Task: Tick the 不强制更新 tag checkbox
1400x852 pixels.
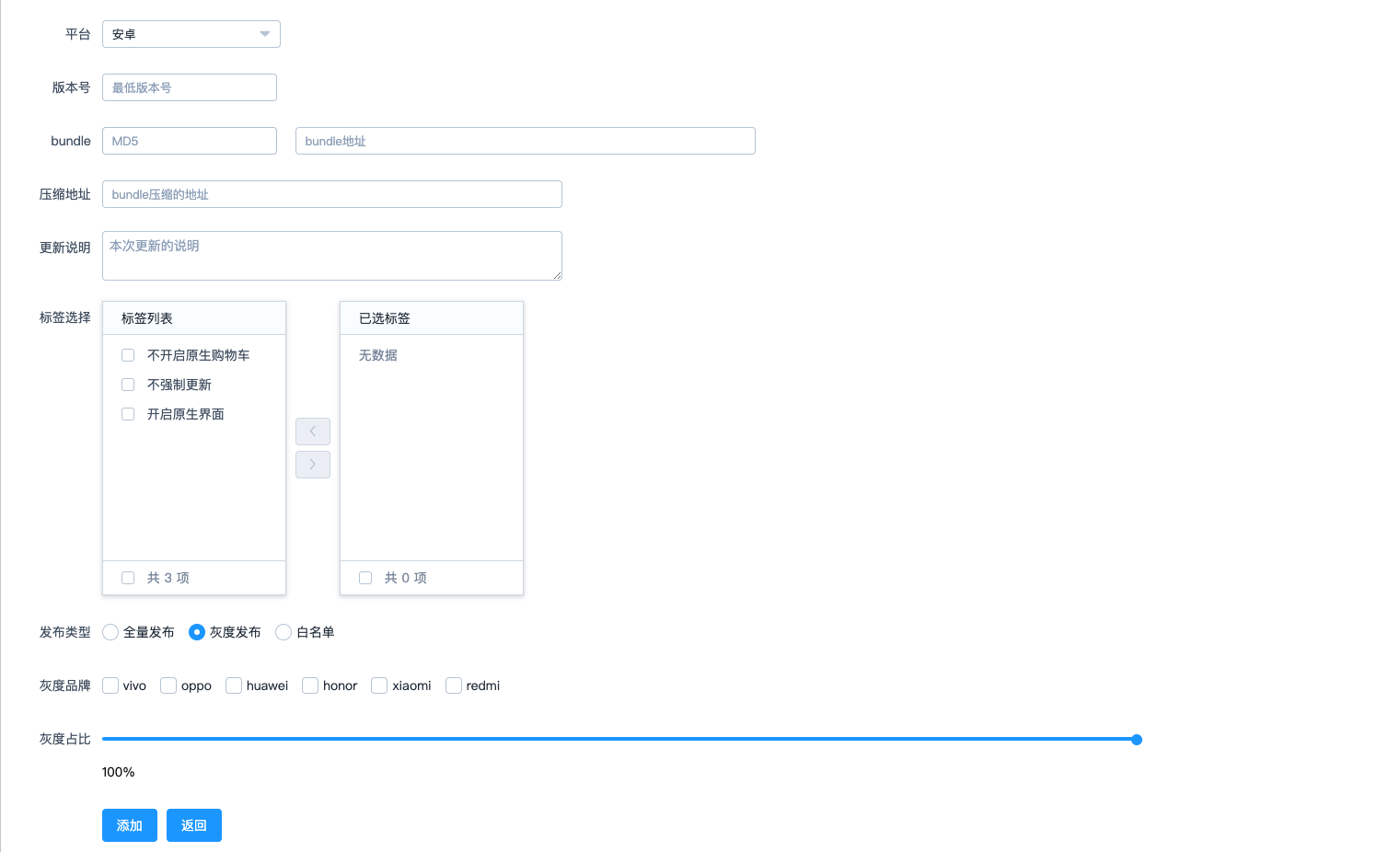Action: tap(128, 385)
